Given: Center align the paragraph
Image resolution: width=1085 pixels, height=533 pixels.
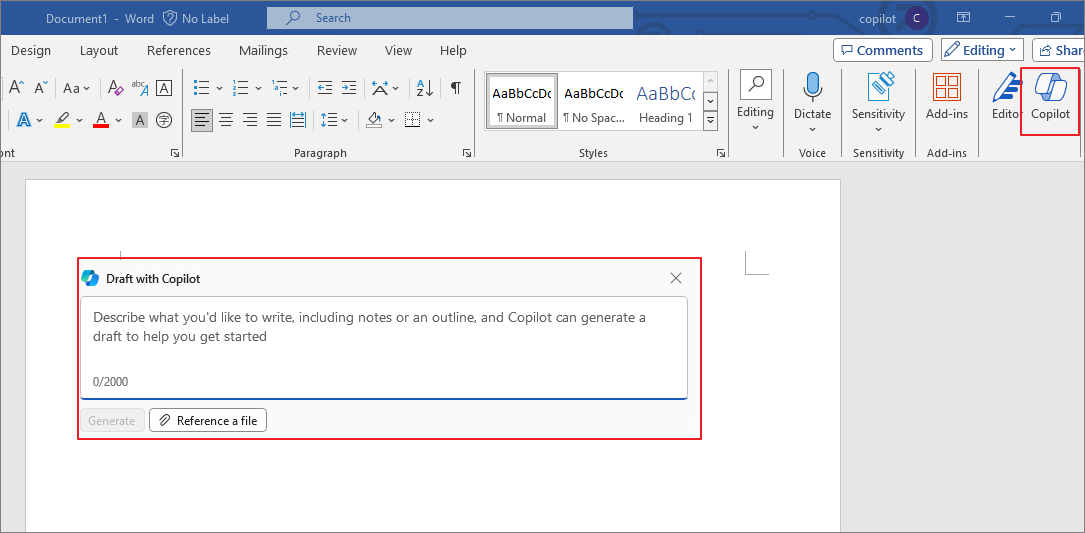Looking at the screenshot, I should click(226, 120).
